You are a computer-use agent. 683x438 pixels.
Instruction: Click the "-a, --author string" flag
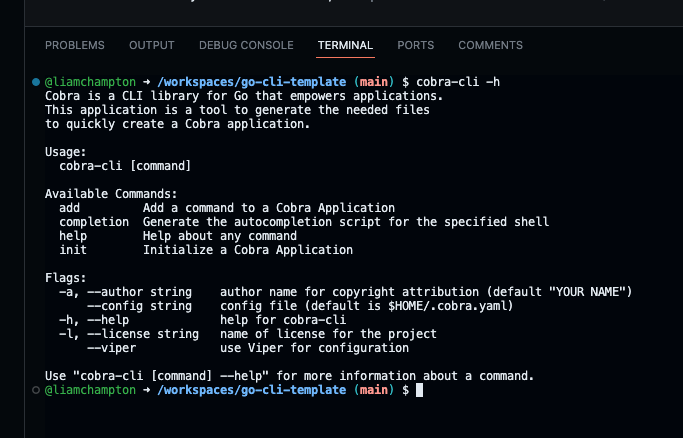click(x=125, y=292)
